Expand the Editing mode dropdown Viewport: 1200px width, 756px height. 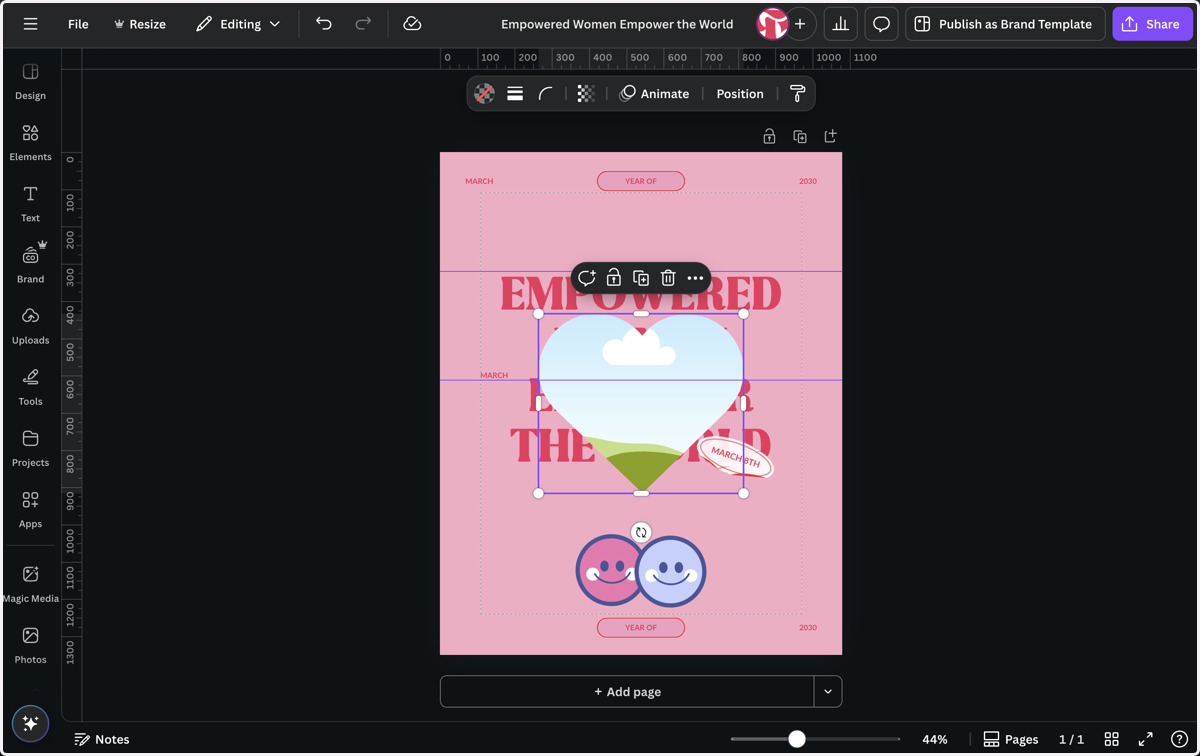pos(238,24)
